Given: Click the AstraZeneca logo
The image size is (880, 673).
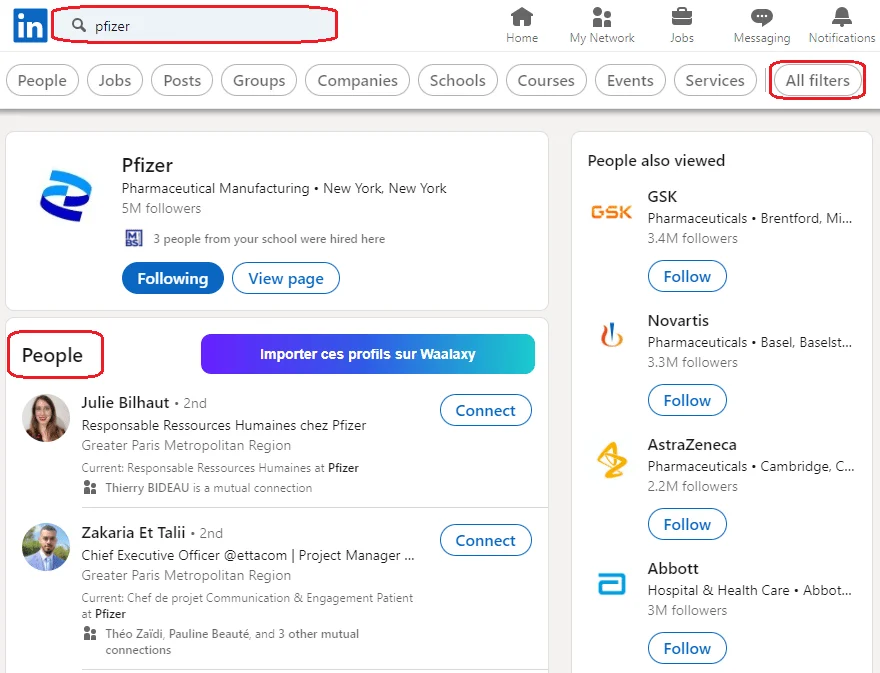Looking at the screenshot, I should [x=611, y=460].
